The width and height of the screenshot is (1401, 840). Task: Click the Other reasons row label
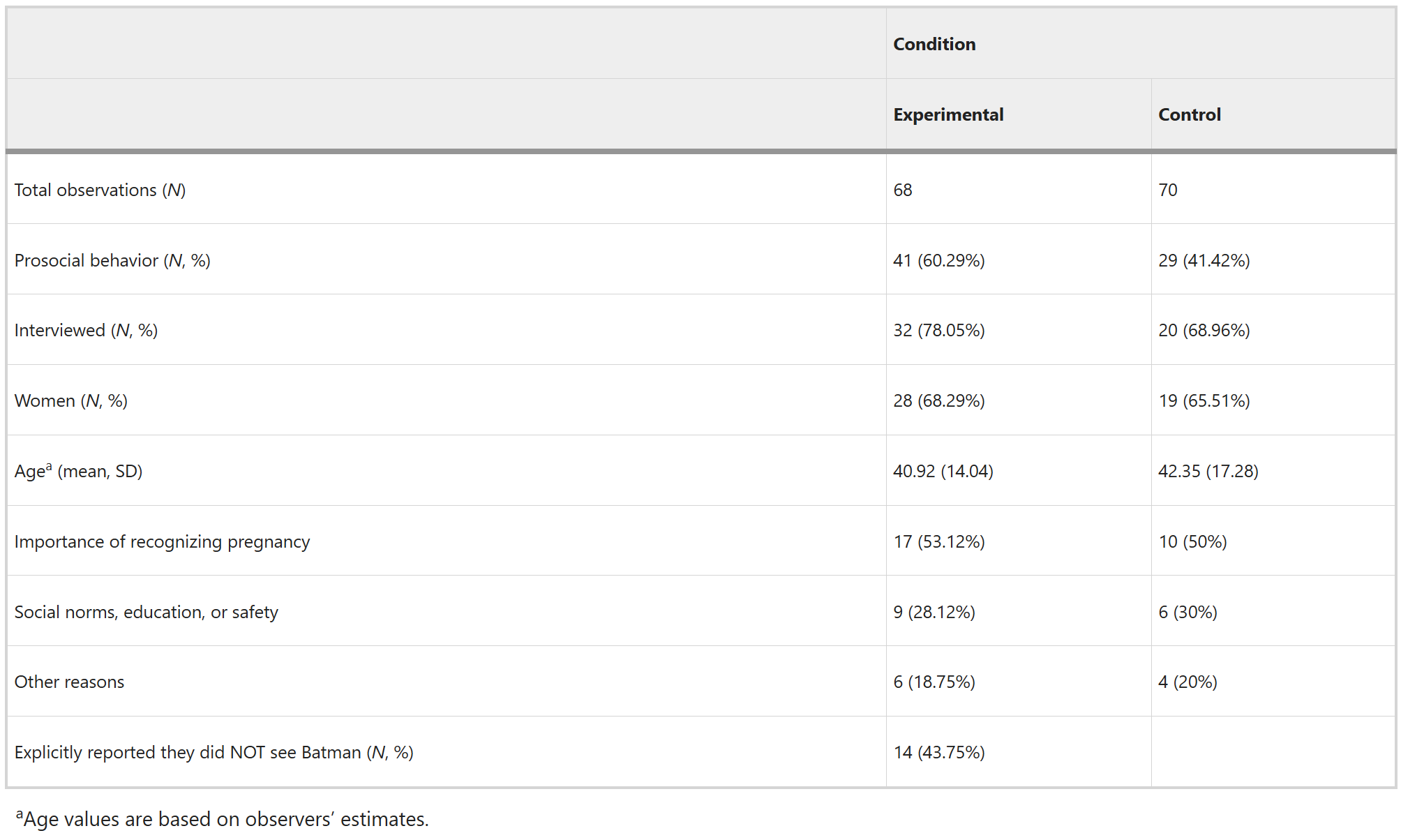click(x=69, y=682)
